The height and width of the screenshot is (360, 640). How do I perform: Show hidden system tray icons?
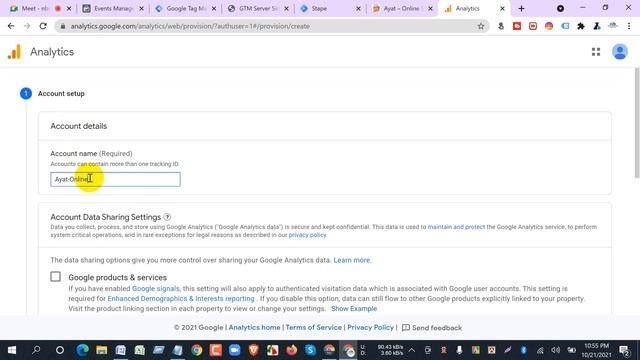coord(411,350)
